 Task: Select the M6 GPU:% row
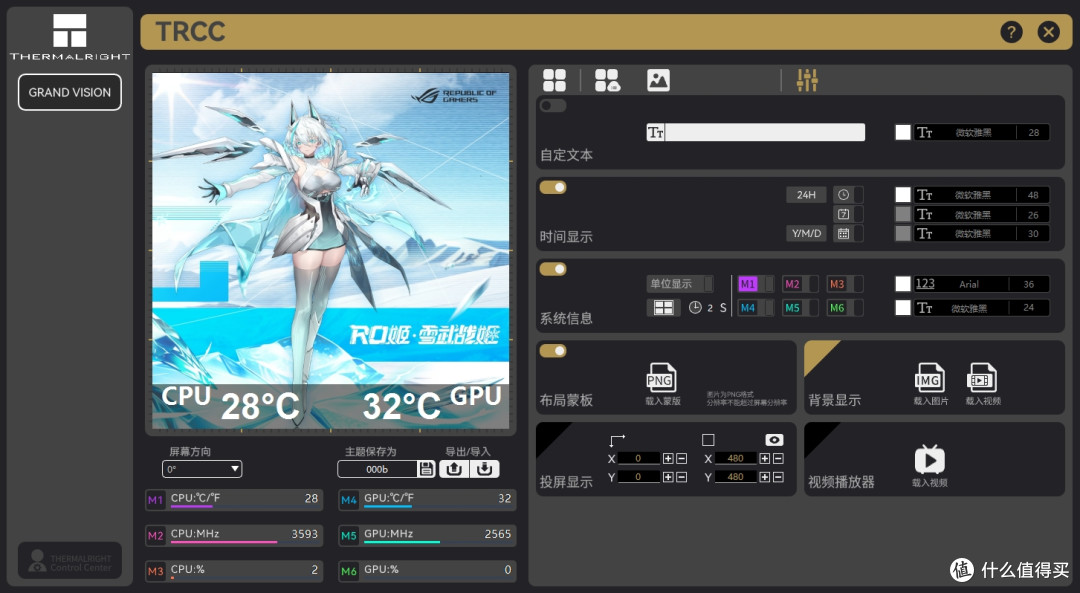coord(427,571)
